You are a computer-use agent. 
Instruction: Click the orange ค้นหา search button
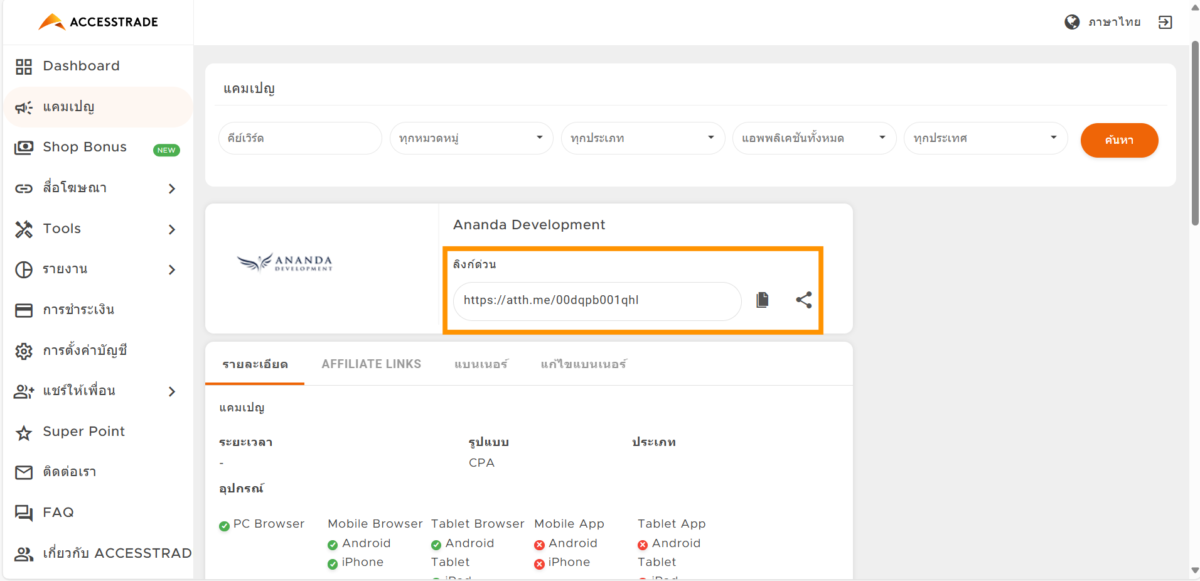click(x=1118, y=140)
